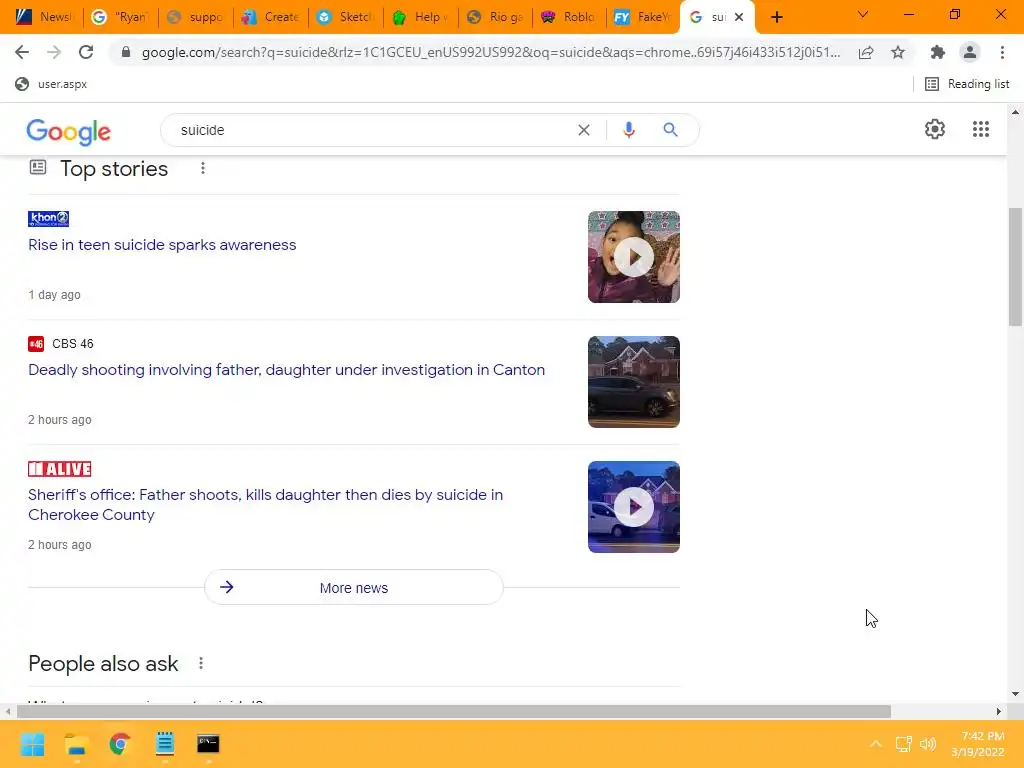Open People also ask options dots
The image size is (1024, 768).
[x=201, y=664]
